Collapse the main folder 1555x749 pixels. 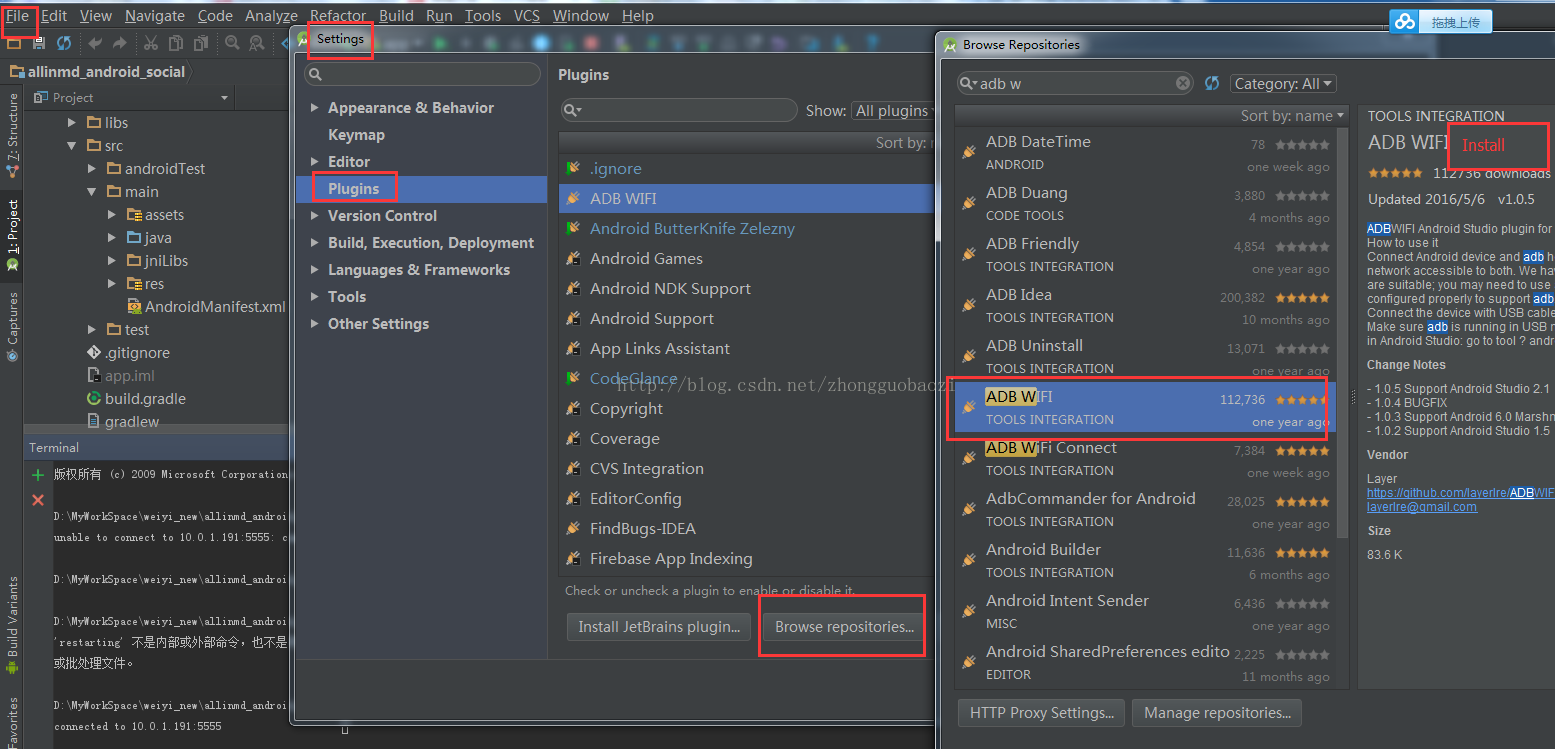tap(91, 191)
